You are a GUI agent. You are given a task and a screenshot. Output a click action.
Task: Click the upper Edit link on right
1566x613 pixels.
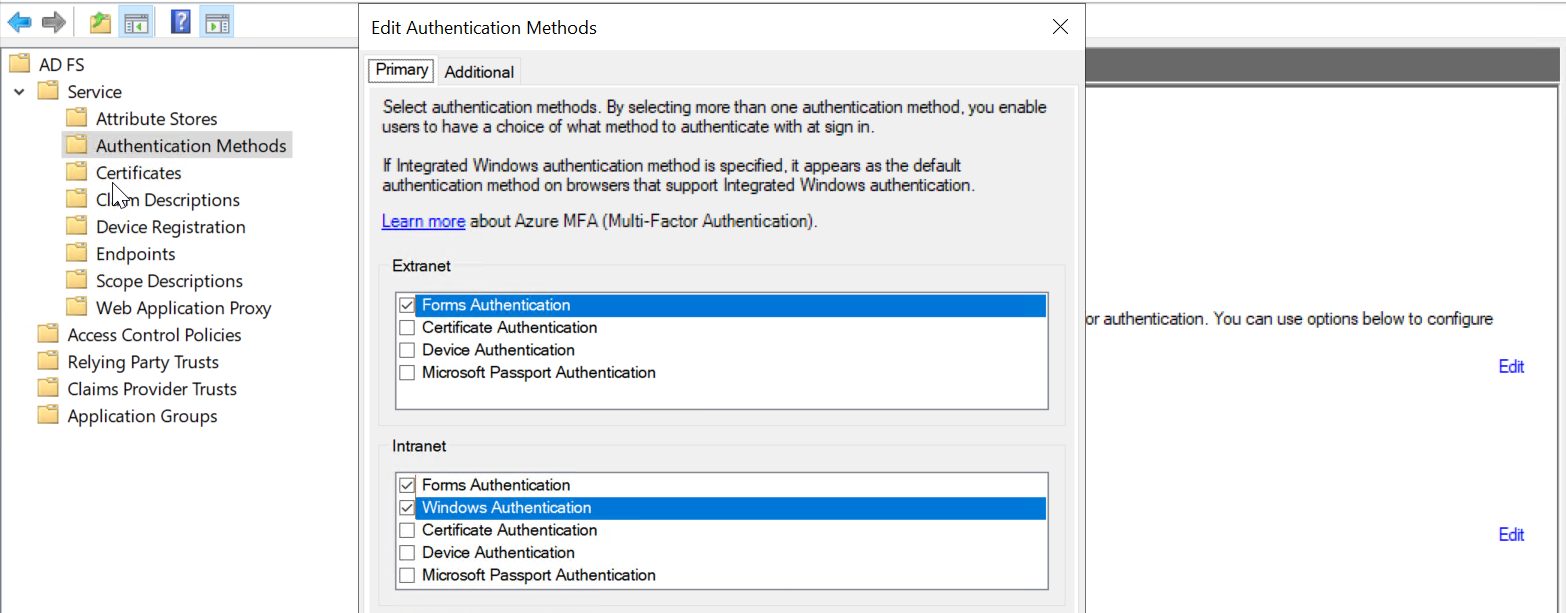tap(1510, 367)
